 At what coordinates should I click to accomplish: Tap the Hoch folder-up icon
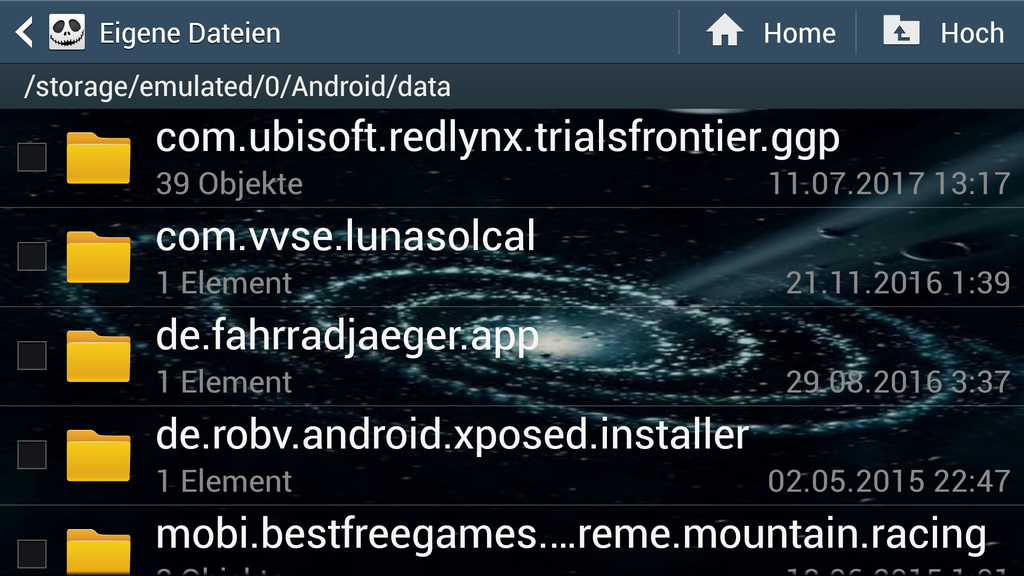click(901, 31)
